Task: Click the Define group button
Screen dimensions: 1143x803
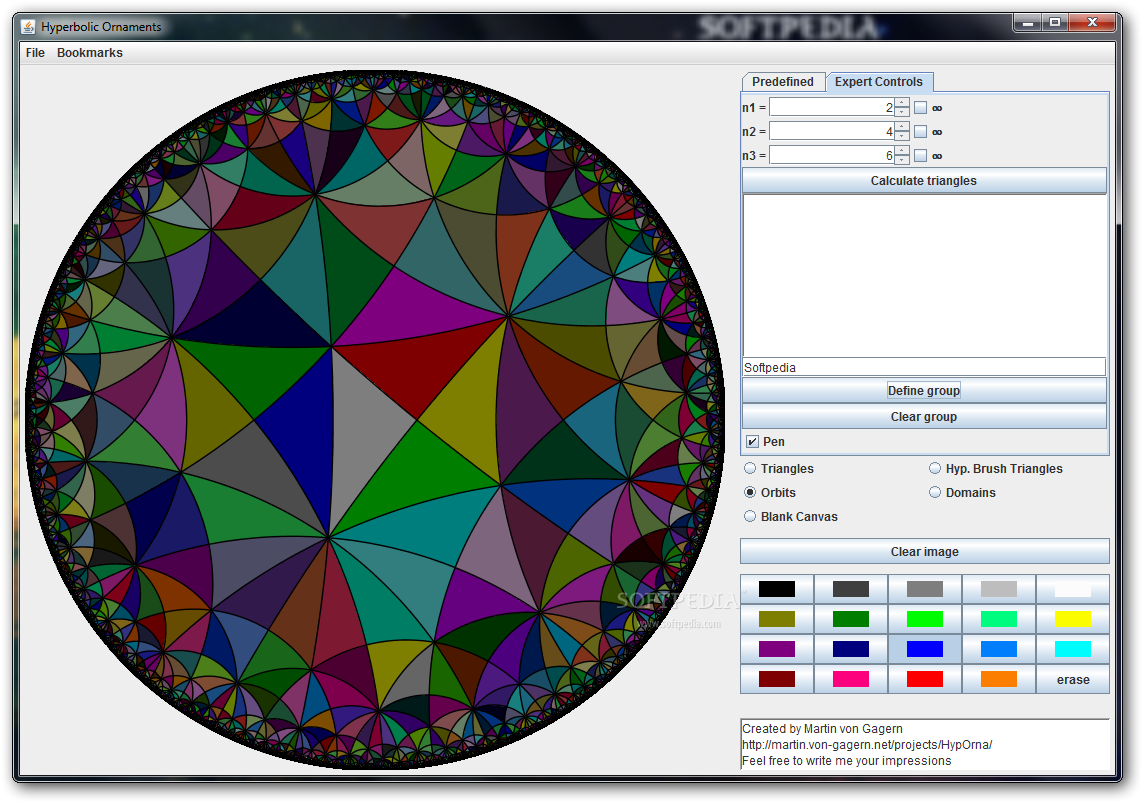Action: pos(924,391)
